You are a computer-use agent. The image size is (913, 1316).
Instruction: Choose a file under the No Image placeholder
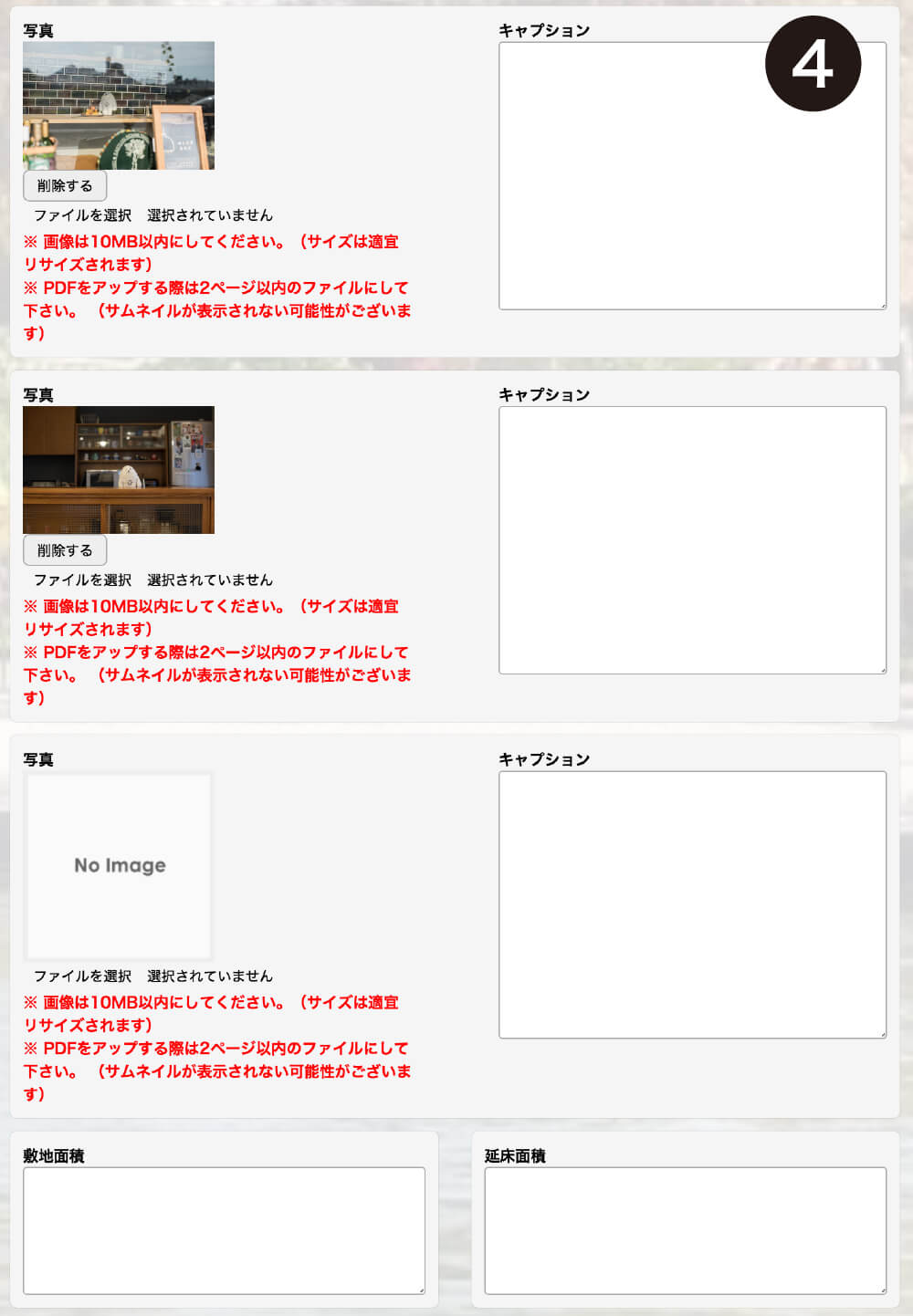83,976
